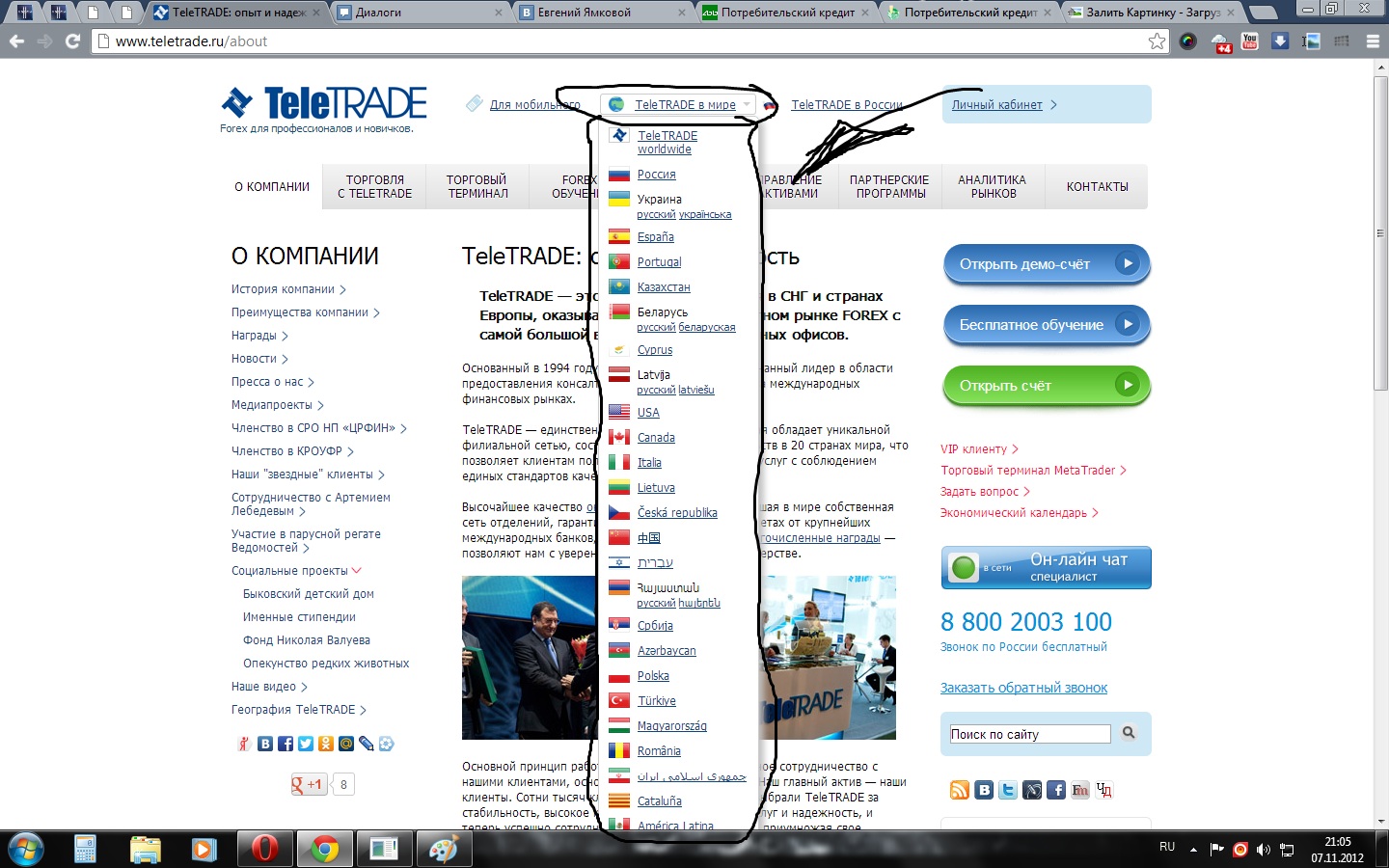
Task: Open the 'КОНТАКТЫ' menu item
Action: coord(1097,186)
